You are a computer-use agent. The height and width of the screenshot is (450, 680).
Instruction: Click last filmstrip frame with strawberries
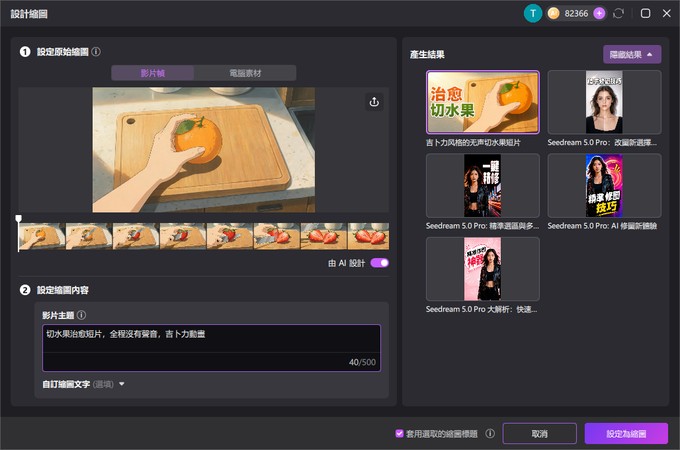pyautogui.click(x=368, y=236)
